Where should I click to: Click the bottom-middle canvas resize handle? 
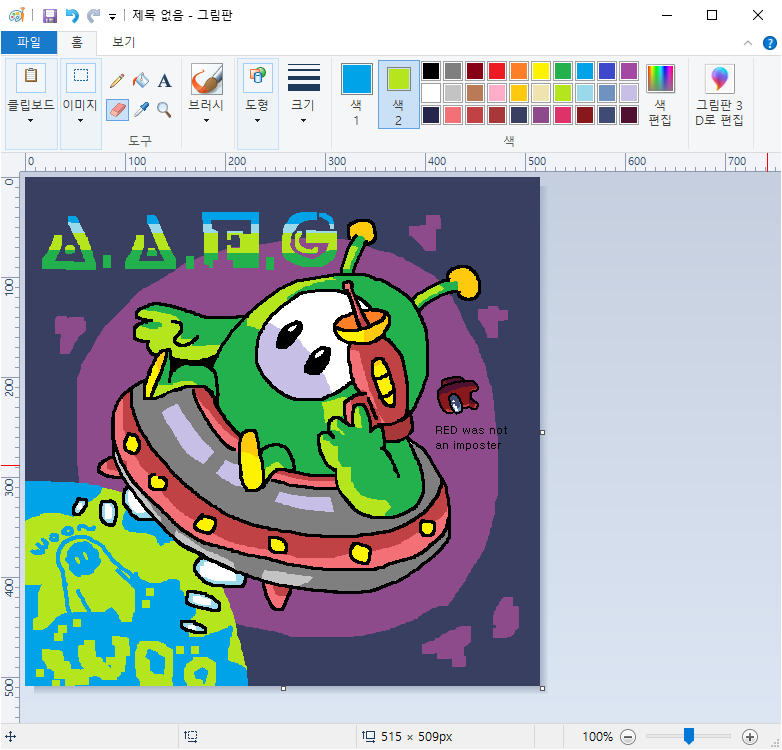283,688
